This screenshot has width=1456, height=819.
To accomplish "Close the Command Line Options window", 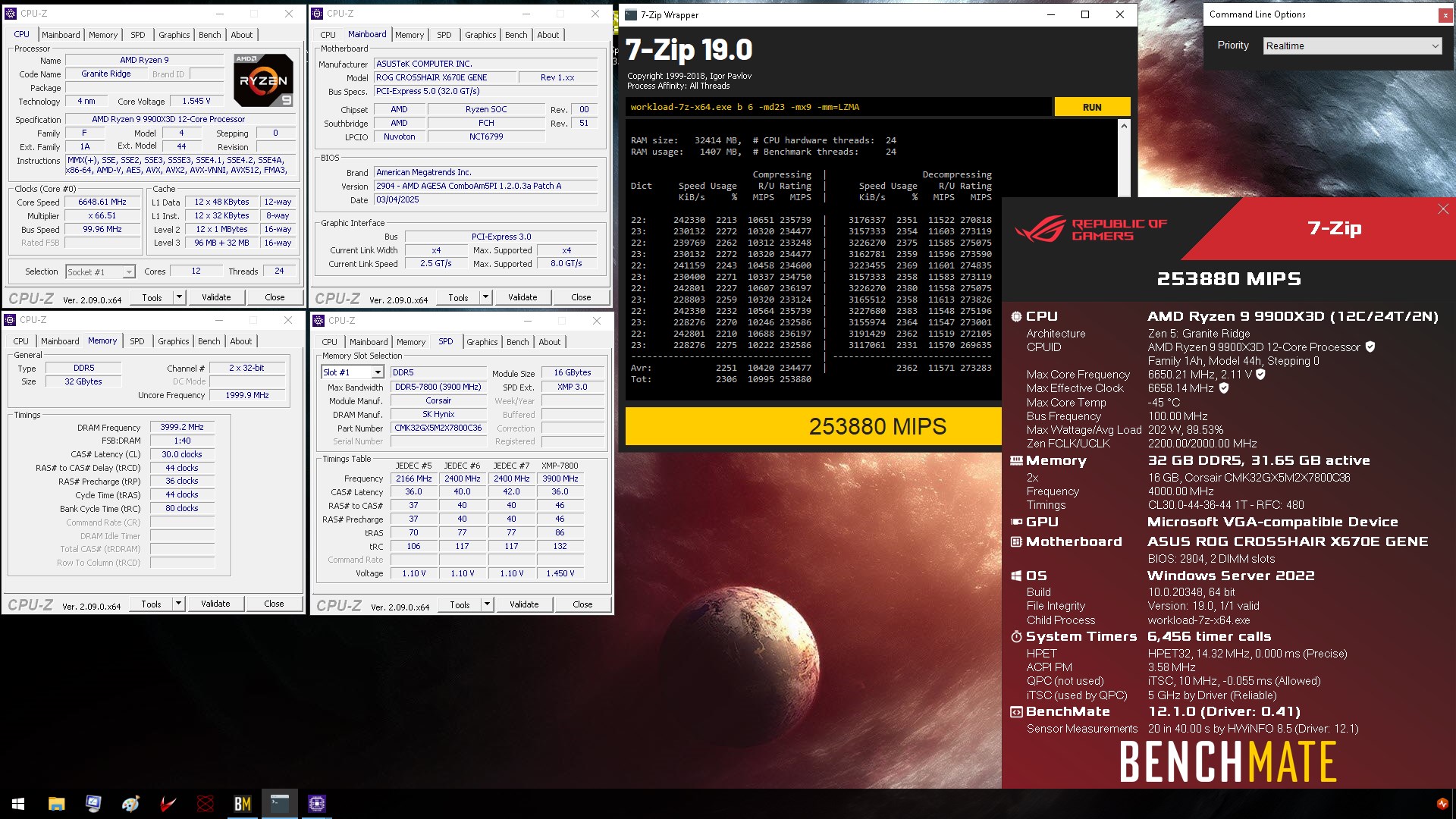I will [x=1445, y=14].
